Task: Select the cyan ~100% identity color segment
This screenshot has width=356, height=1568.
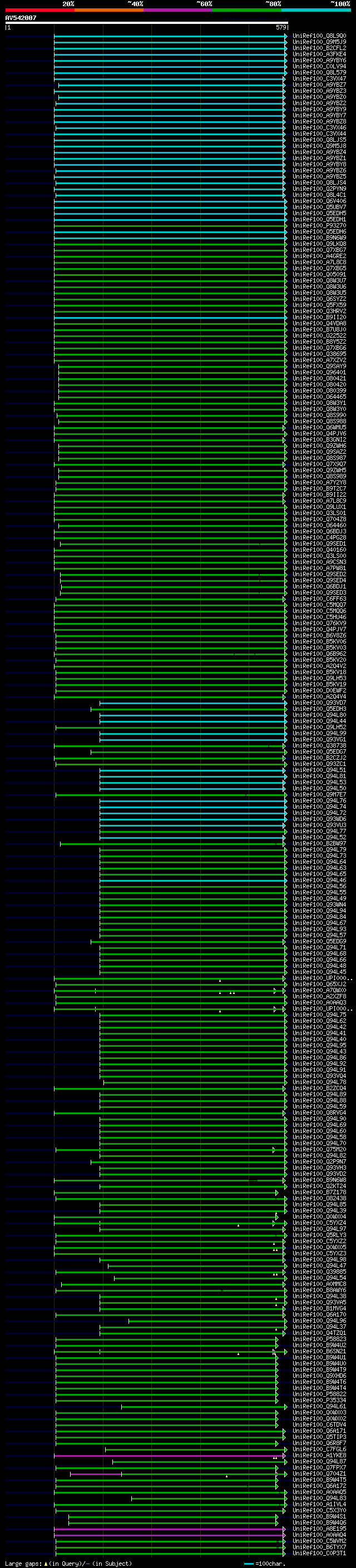Action: coord(316,10)
